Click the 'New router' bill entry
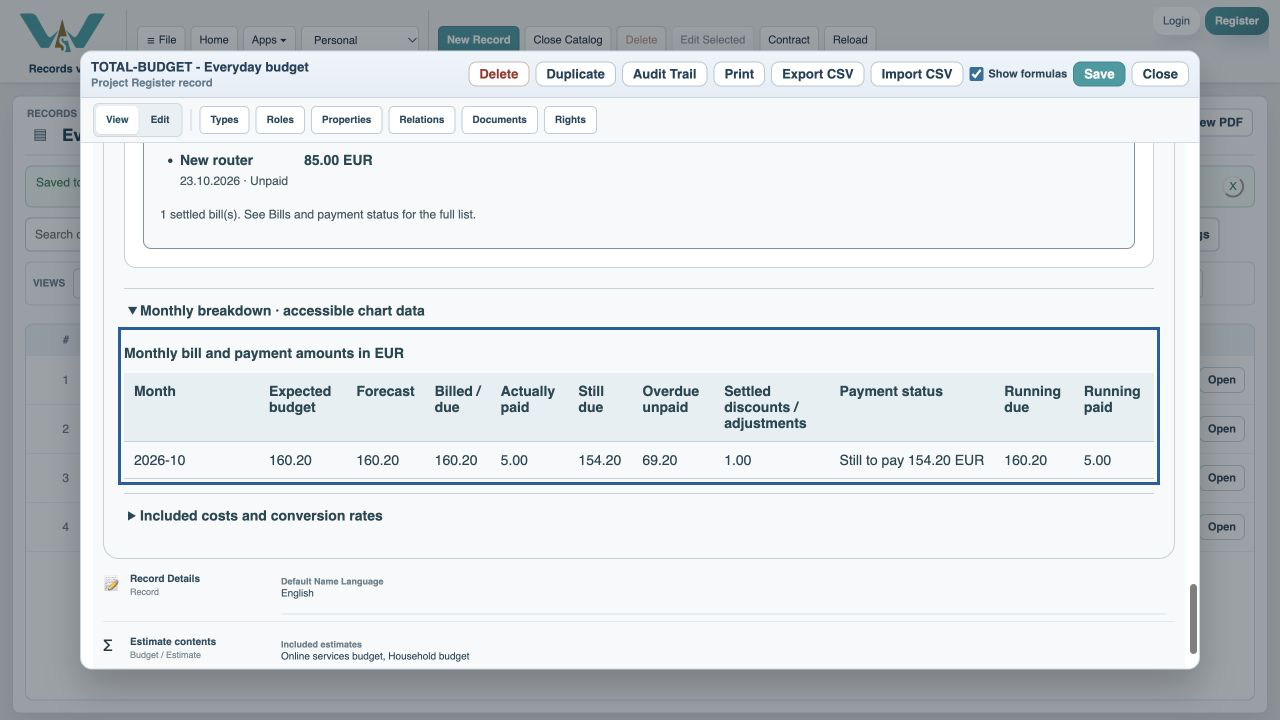 coord(216,160)
